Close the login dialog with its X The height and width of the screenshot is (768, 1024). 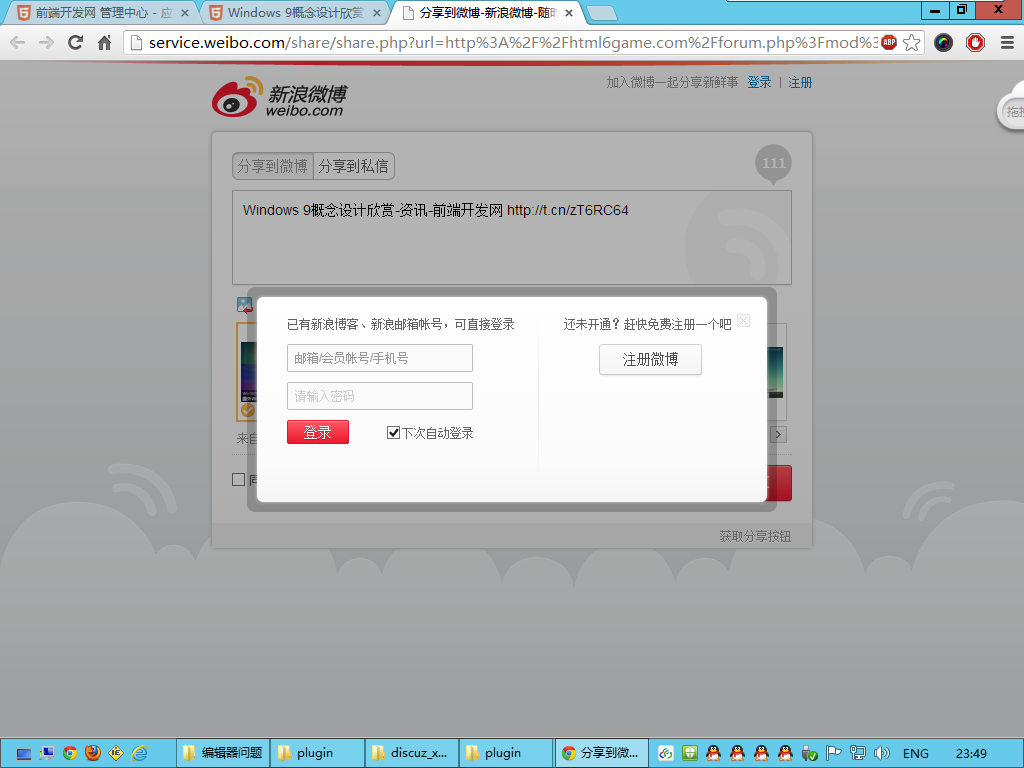[x=743, y=321]
